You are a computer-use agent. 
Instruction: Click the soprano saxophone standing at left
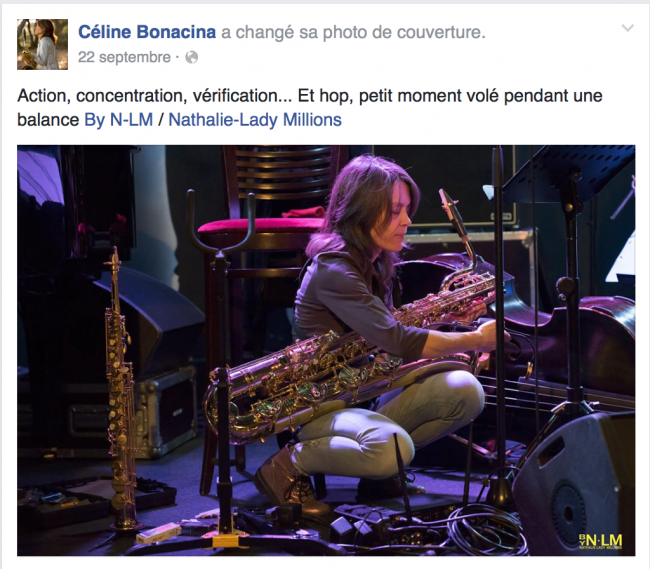(119, 390)
